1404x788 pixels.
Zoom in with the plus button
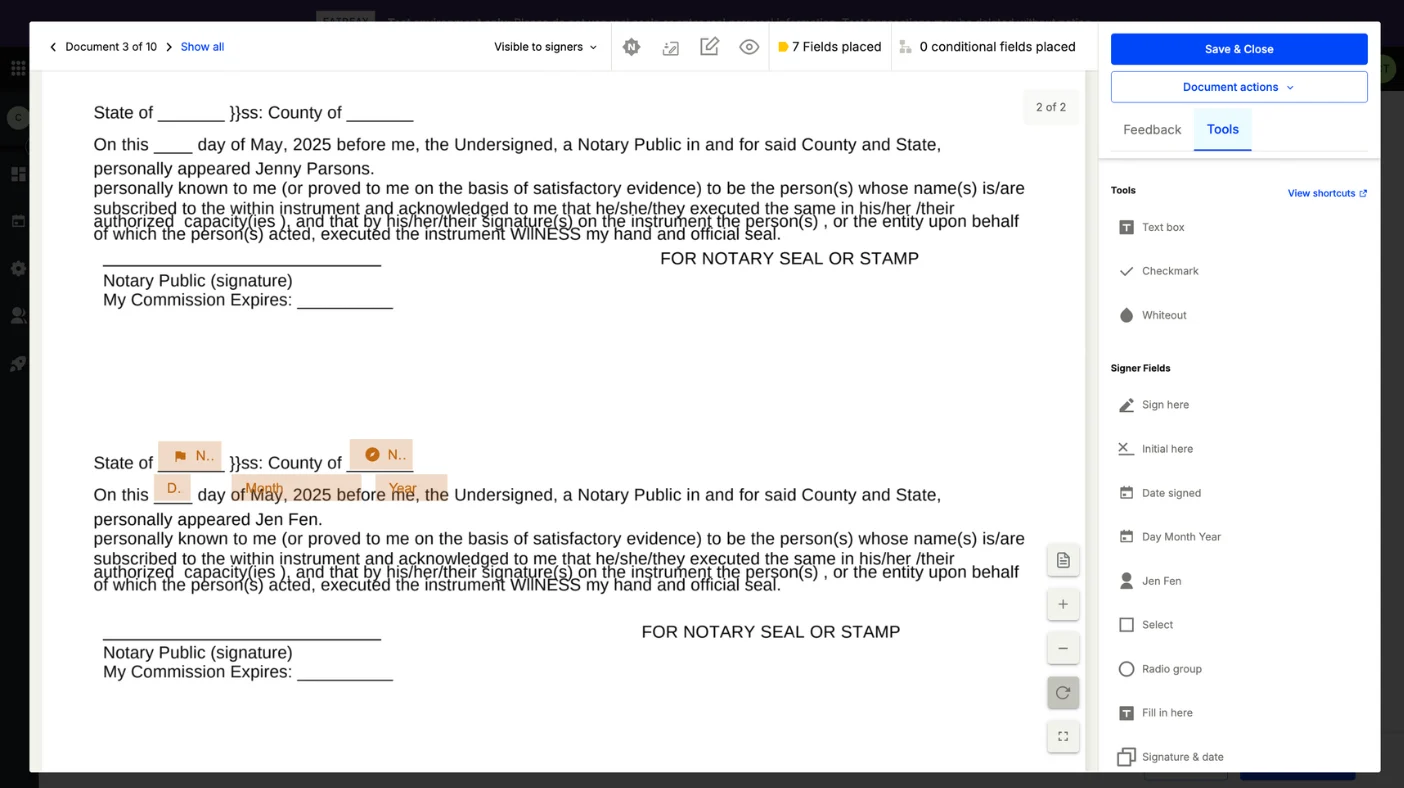[1063, 604]
